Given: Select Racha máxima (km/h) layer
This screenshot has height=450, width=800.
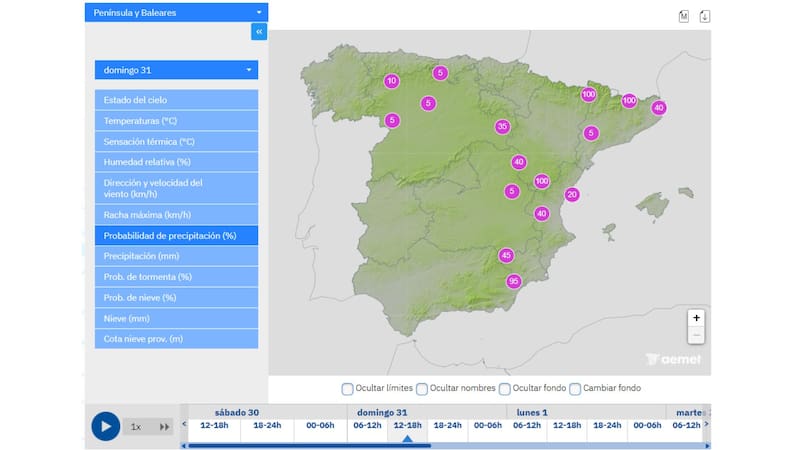Looking at the screenshot, I should pyautogui.click(x=177, y=215).
